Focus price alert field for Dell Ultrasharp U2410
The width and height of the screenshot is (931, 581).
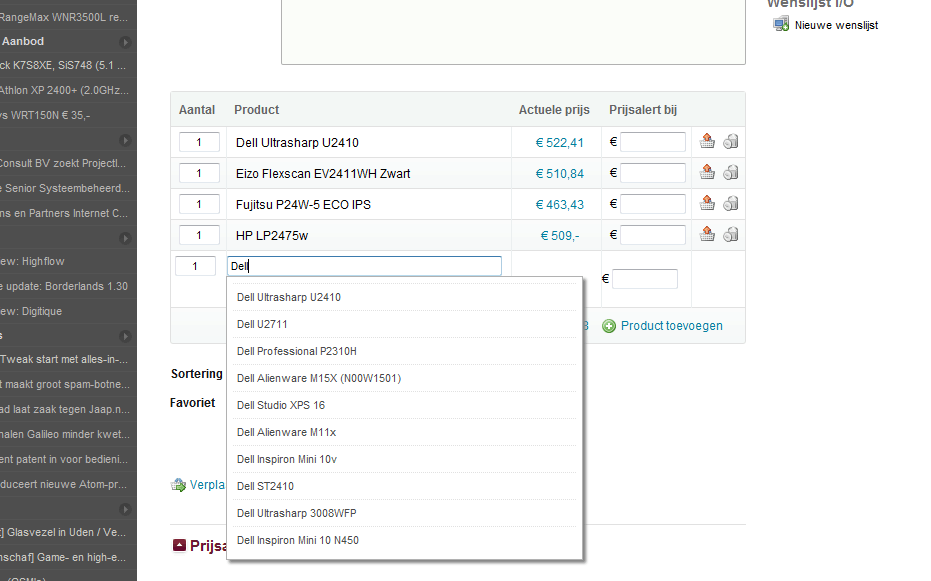653,142
